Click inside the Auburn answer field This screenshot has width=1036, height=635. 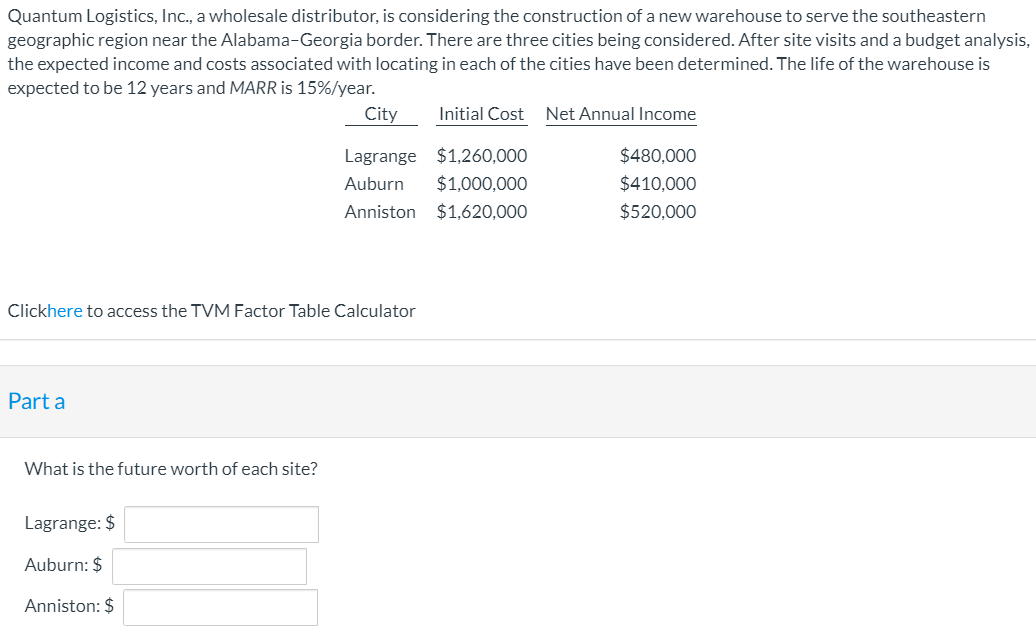pos(209,565)
